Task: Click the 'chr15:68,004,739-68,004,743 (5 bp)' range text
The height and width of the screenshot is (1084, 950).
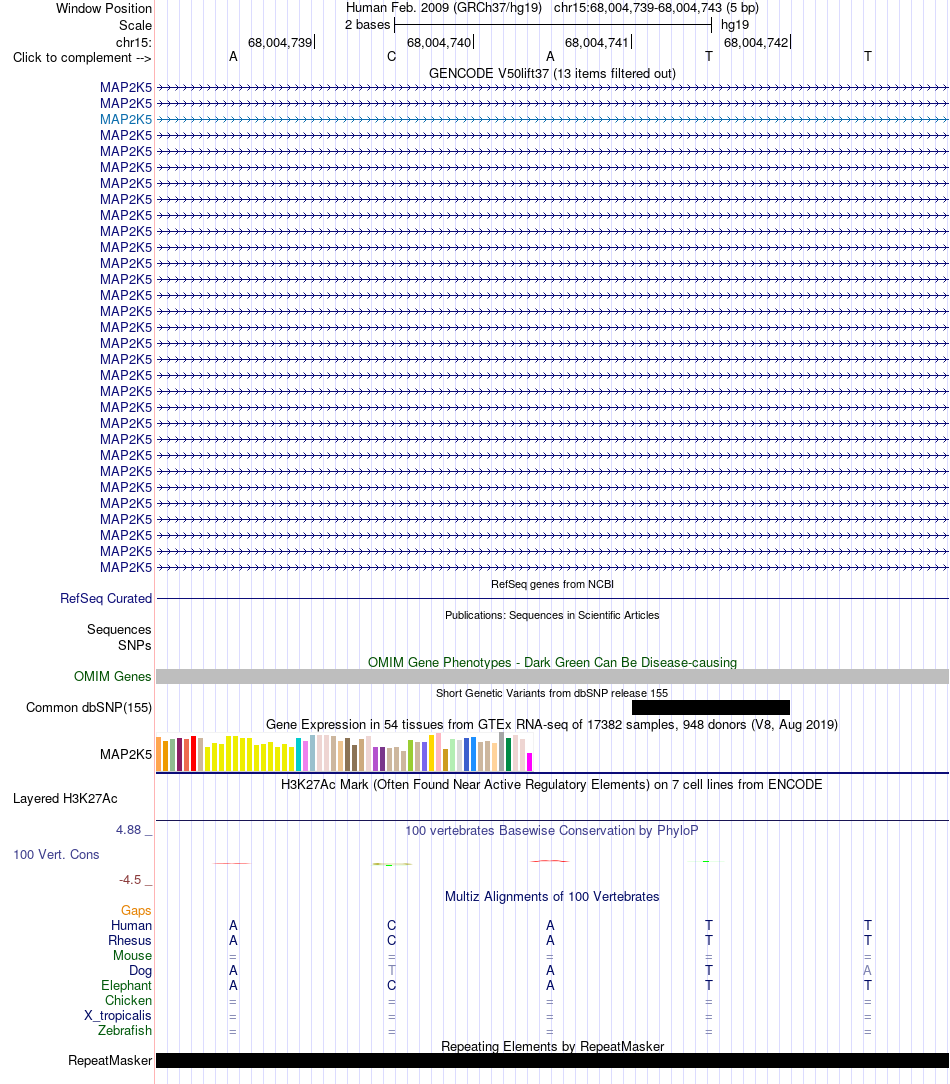Action: click(656, 8)
